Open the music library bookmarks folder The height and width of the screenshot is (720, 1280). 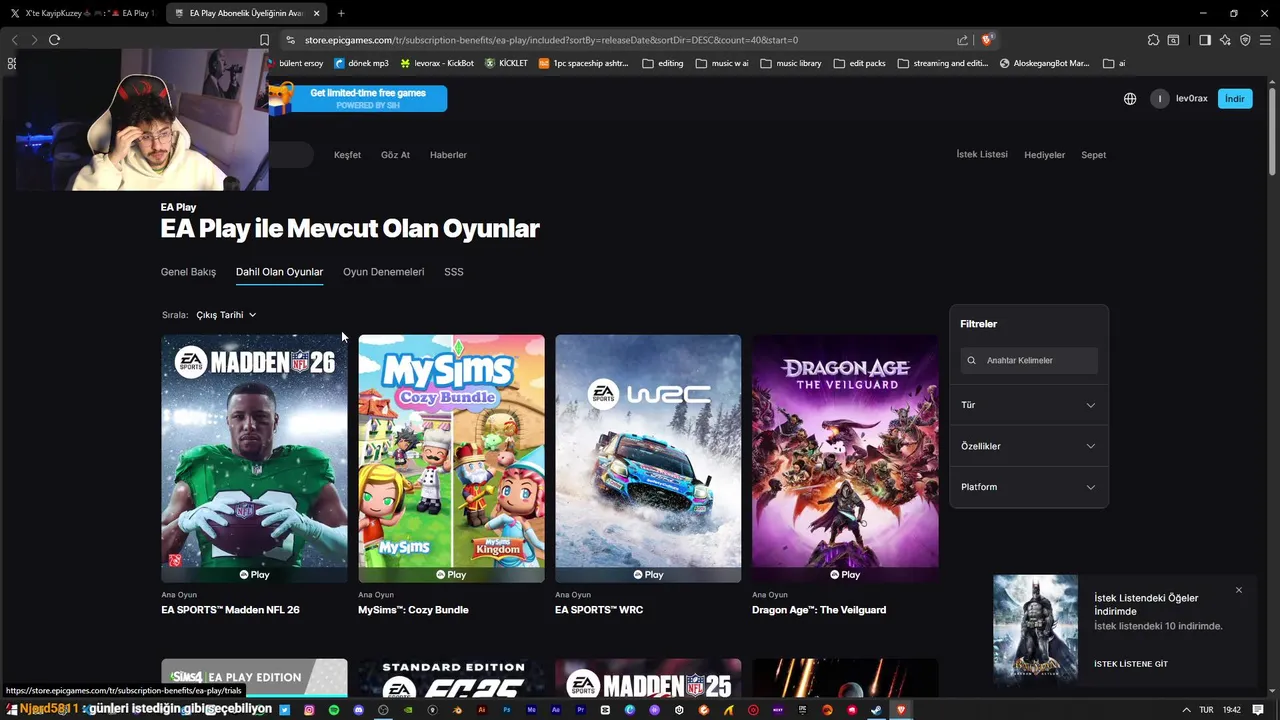tap(791, 63)
